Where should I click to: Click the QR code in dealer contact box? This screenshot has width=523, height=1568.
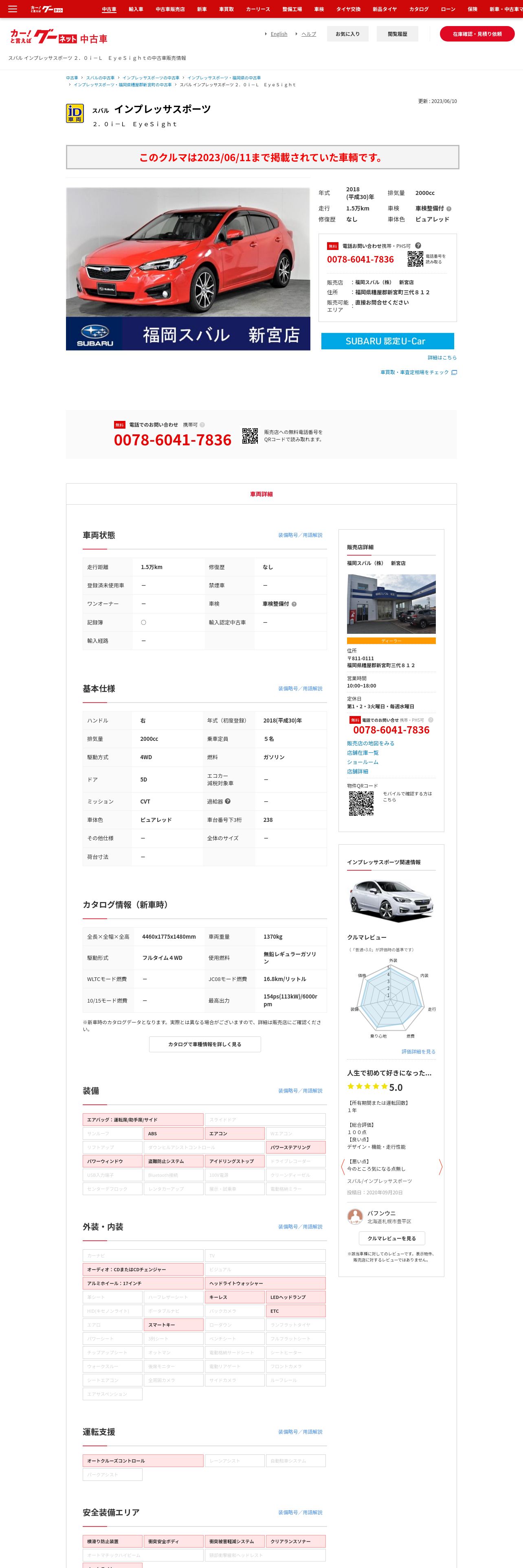[415, 259]
